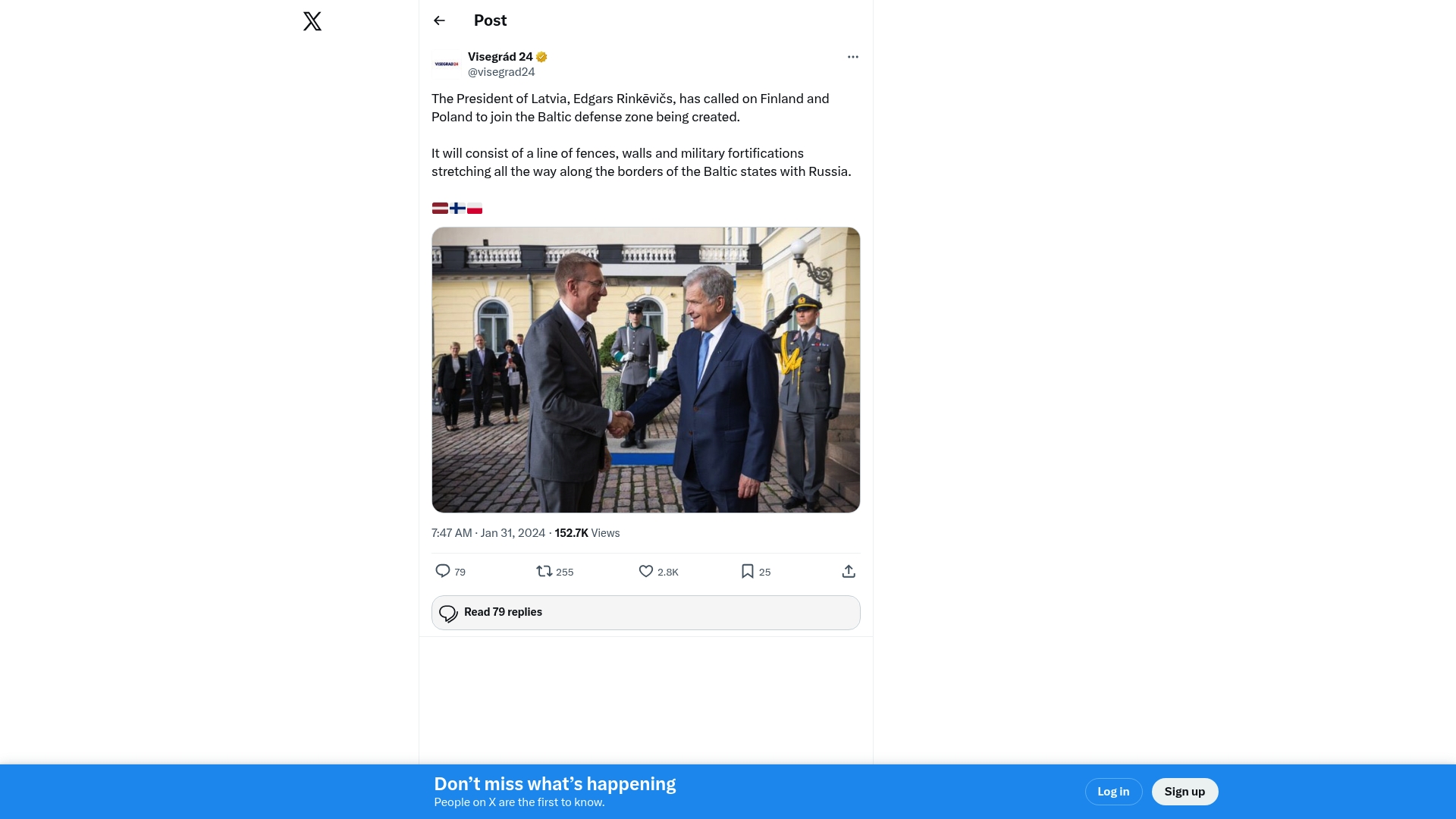
Task: Like the post with heart icon
Action: (x=646, y=571)
